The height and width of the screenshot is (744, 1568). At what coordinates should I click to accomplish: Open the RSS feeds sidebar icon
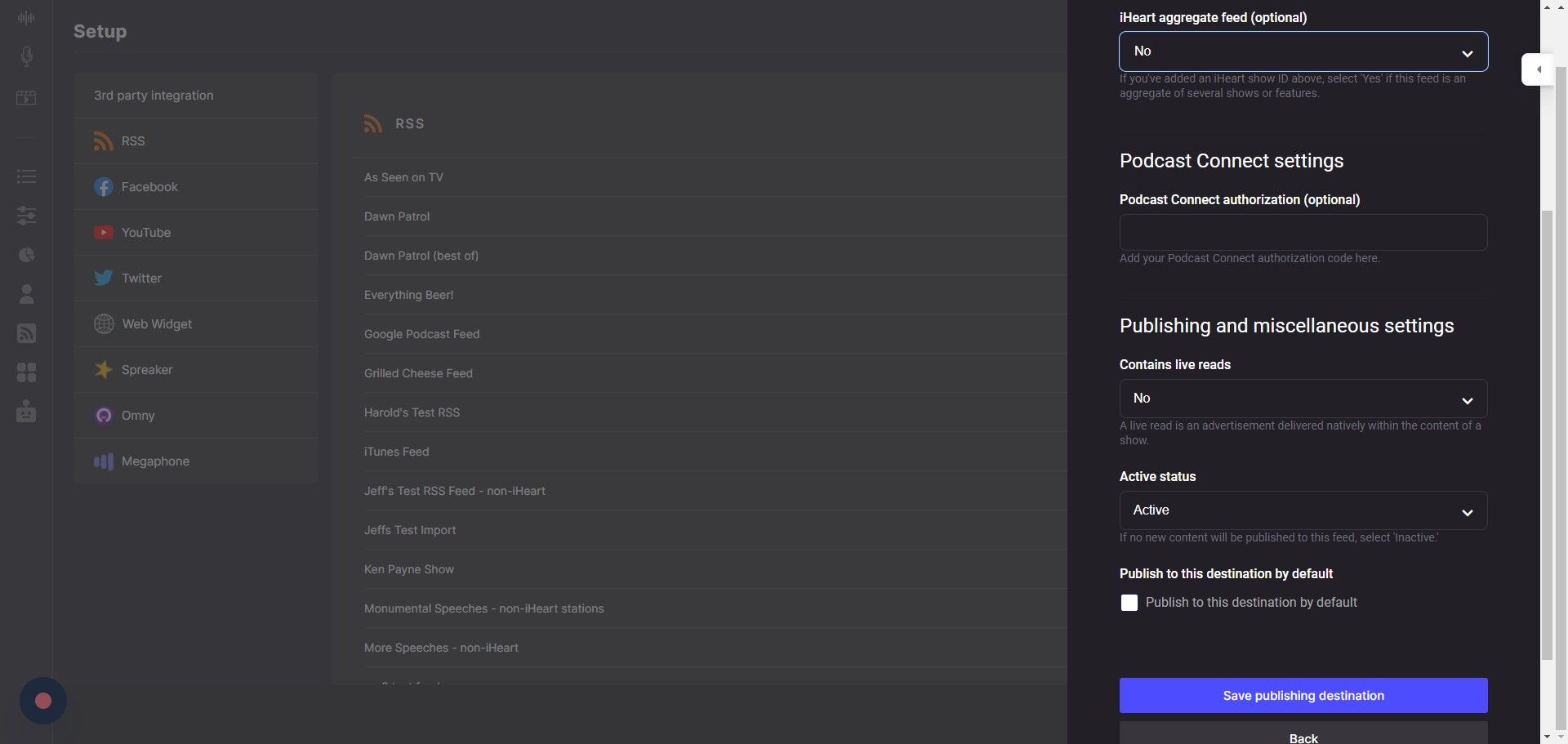coord(26,333)
